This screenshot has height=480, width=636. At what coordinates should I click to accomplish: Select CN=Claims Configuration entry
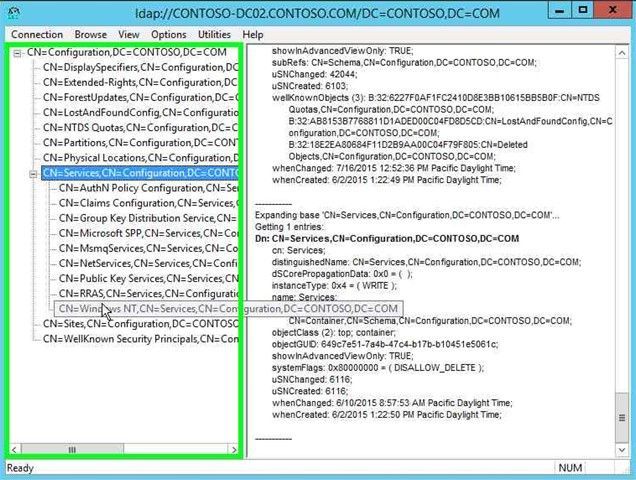pos(148,203)
